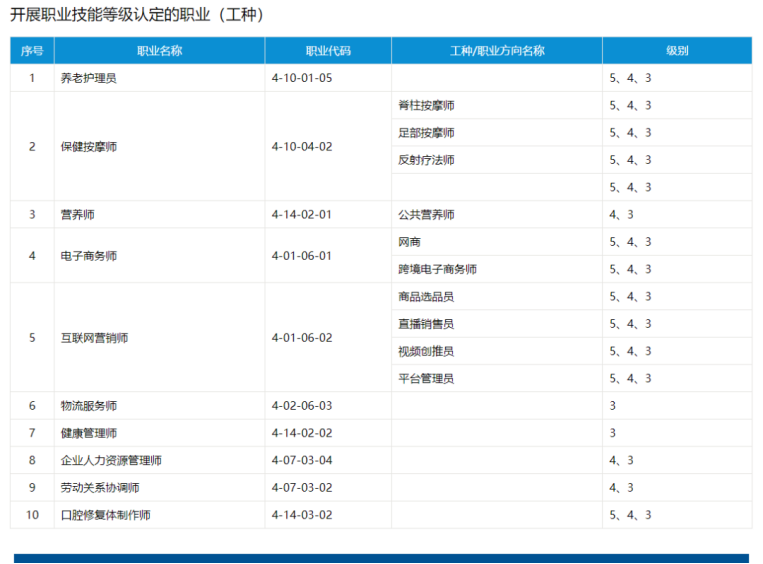Click sequence number 5 for 互联网营销师
This screenshot has height=564, width=763.
point(32,338)
